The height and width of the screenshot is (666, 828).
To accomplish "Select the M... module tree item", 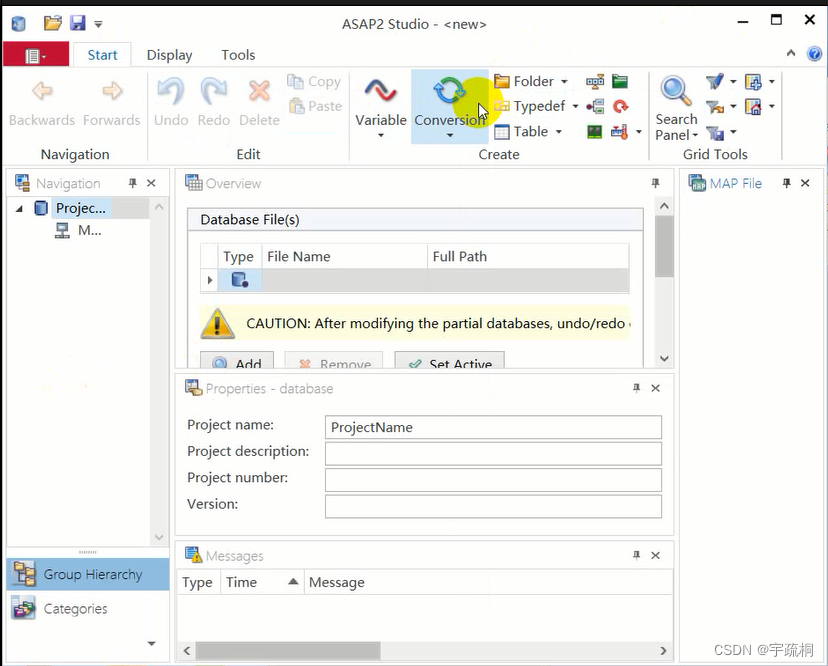I will [x=89, y=230].
